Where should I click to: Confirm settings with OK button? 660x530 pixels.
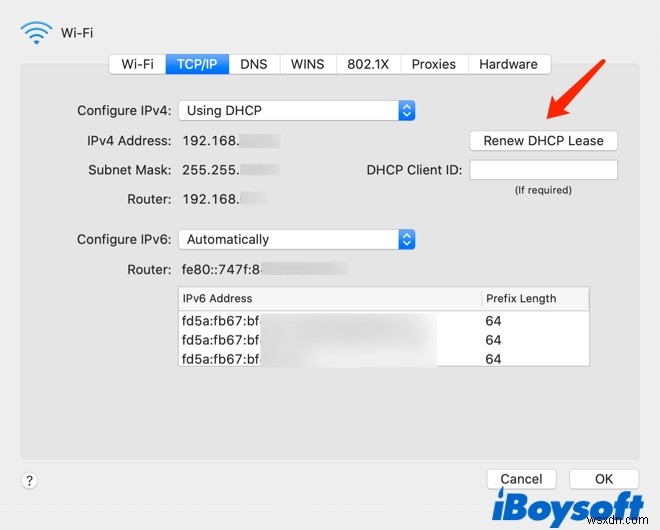(x=604, y=479)
